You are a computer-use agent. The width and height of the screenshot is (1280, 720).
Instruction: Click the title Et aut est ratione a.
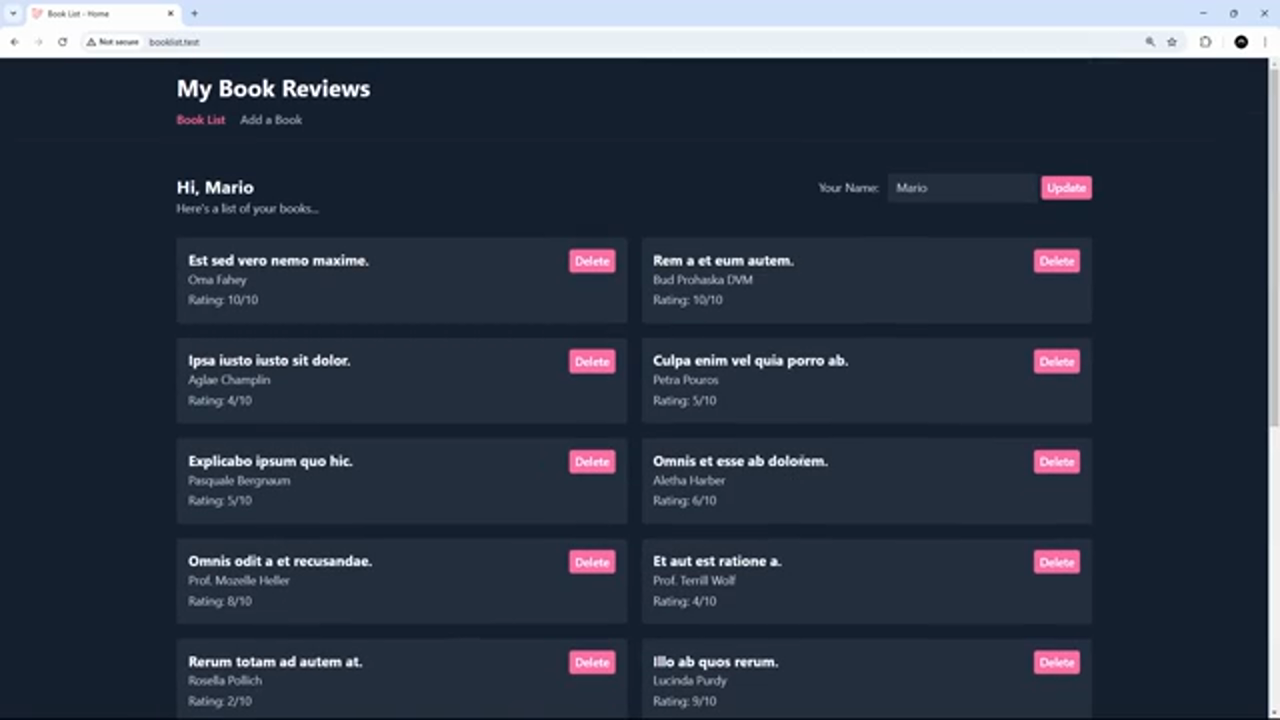coord(717,561)
